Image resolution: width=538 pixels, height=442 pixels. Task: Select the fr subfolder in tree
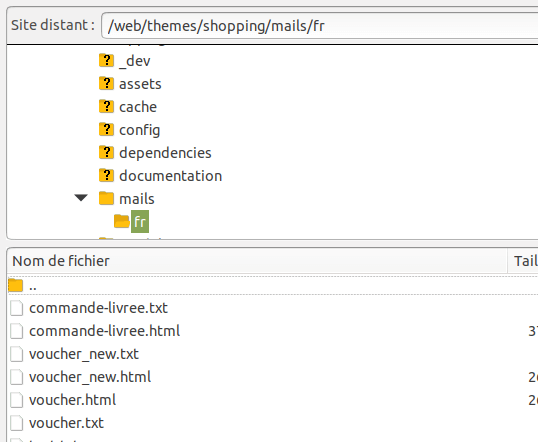pyautogui.click(x=140, y=222)
